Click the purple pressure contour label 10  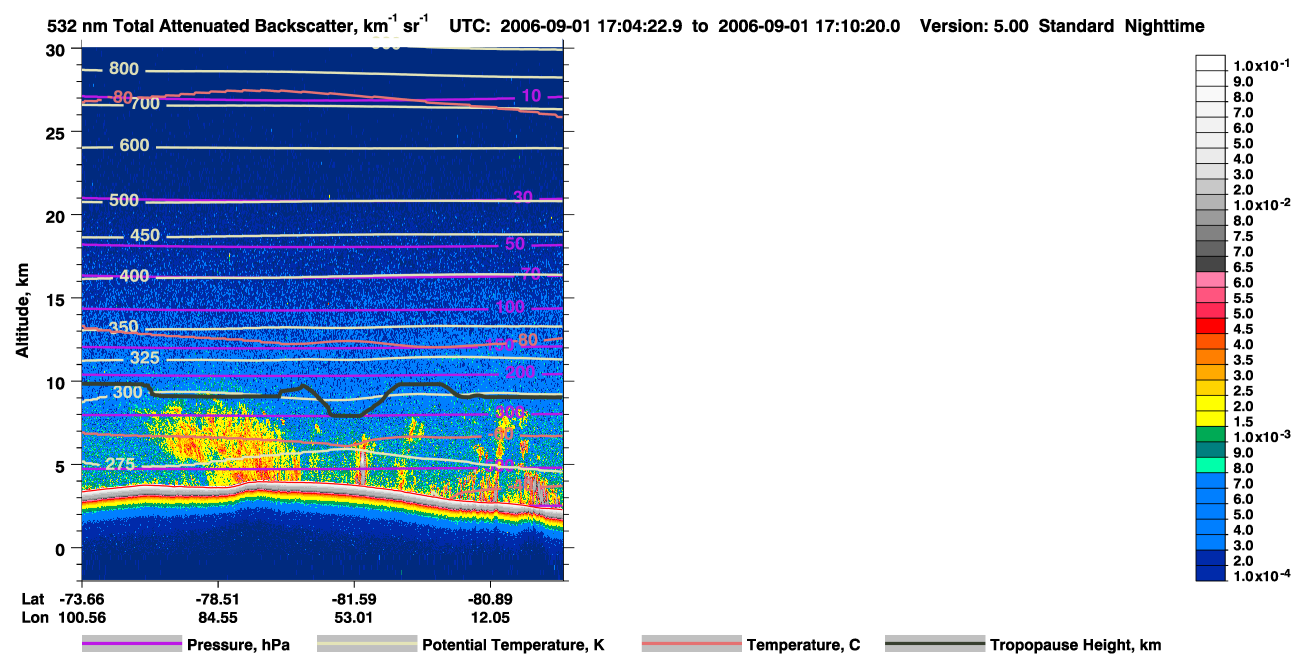tap(531, 96)
